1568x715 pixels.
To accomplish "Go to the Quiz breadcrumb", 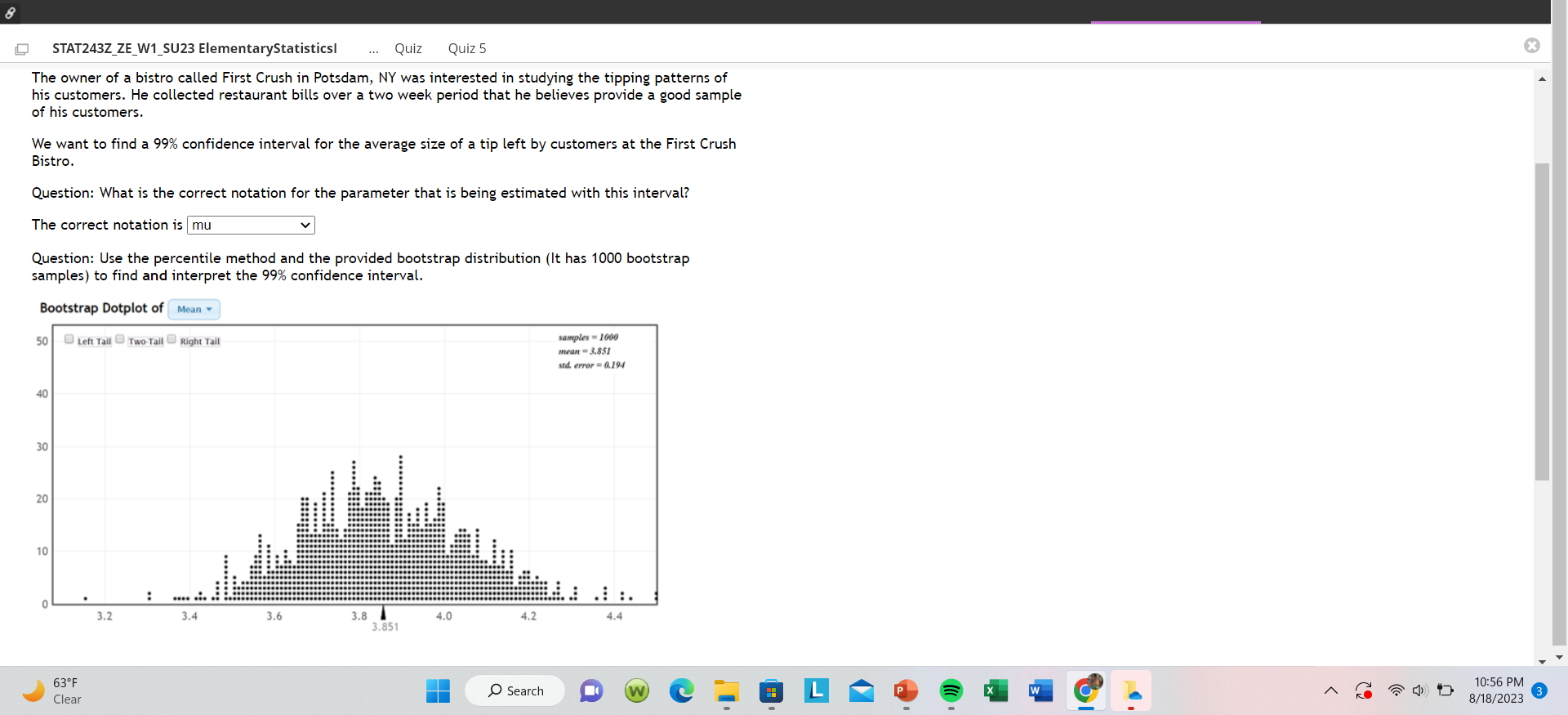I will [x=408, y=48].
